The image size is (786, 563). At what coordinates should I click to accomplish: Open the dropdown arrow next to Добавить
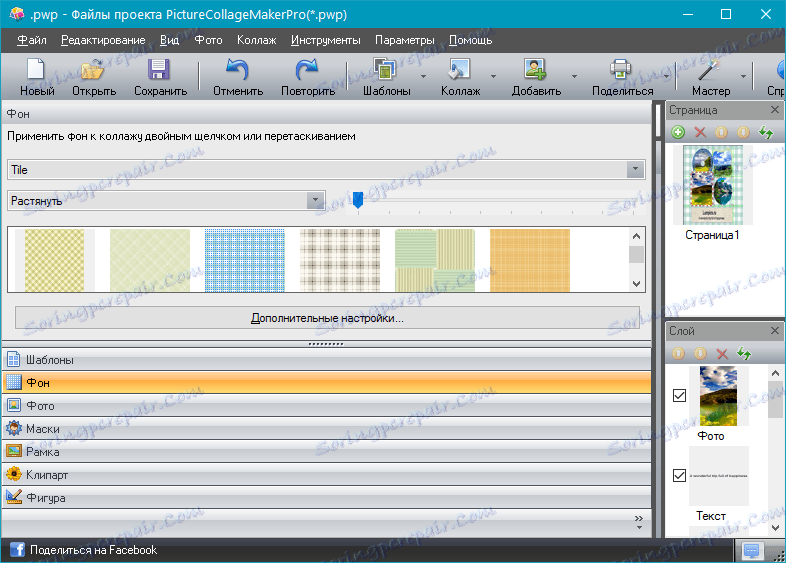point(574,76)
